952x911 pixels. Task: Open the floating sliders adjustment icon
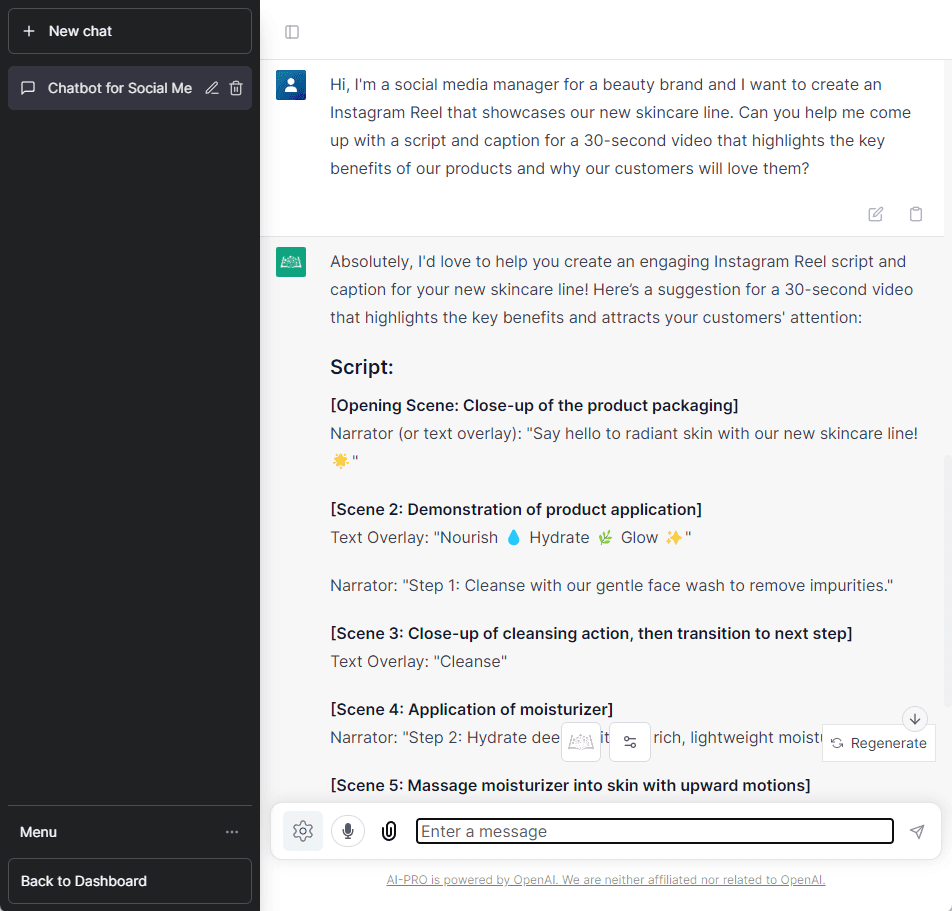point(630,742)
